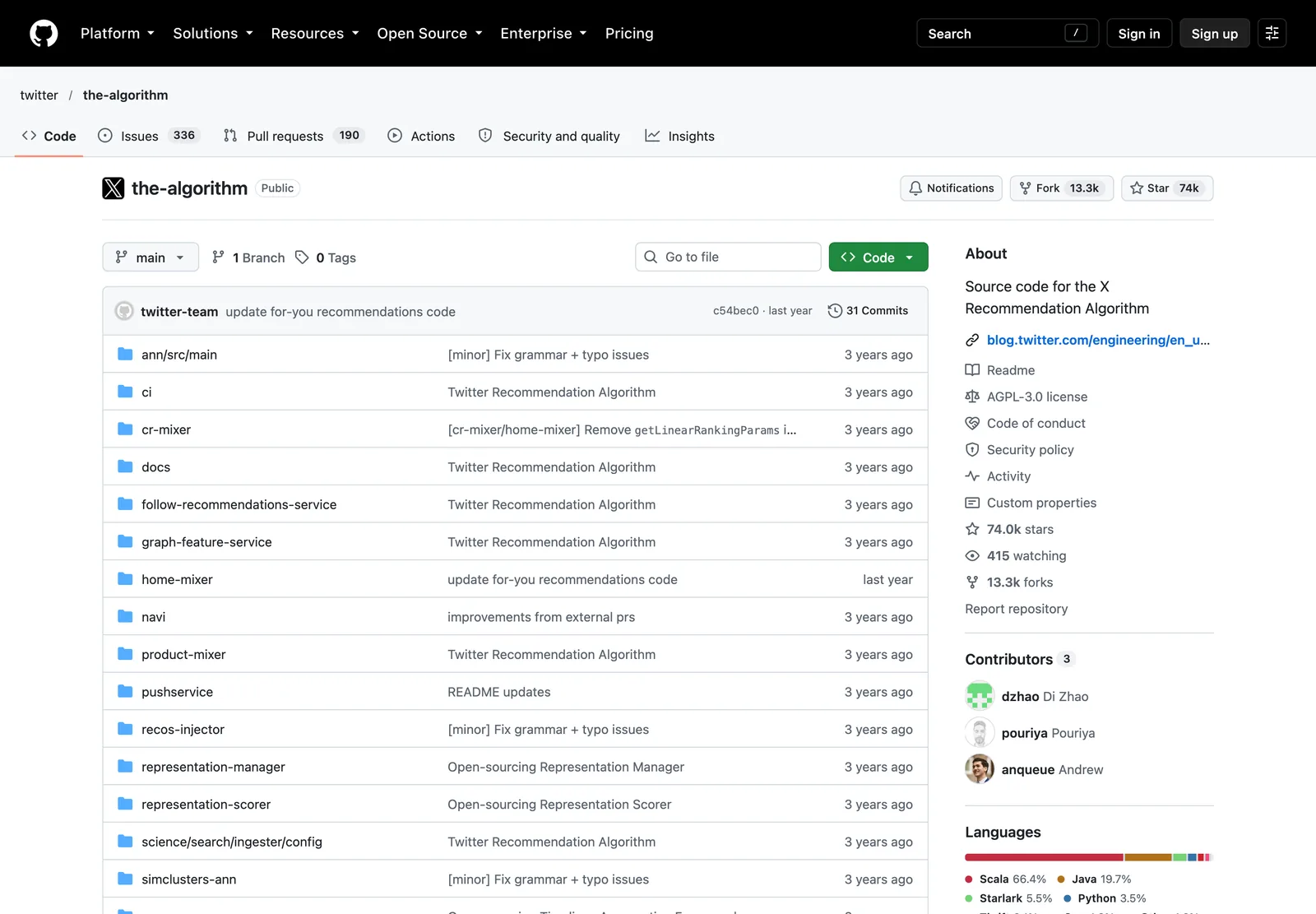
Task: Expand the Open Source menu
Action: coord(429,34)
